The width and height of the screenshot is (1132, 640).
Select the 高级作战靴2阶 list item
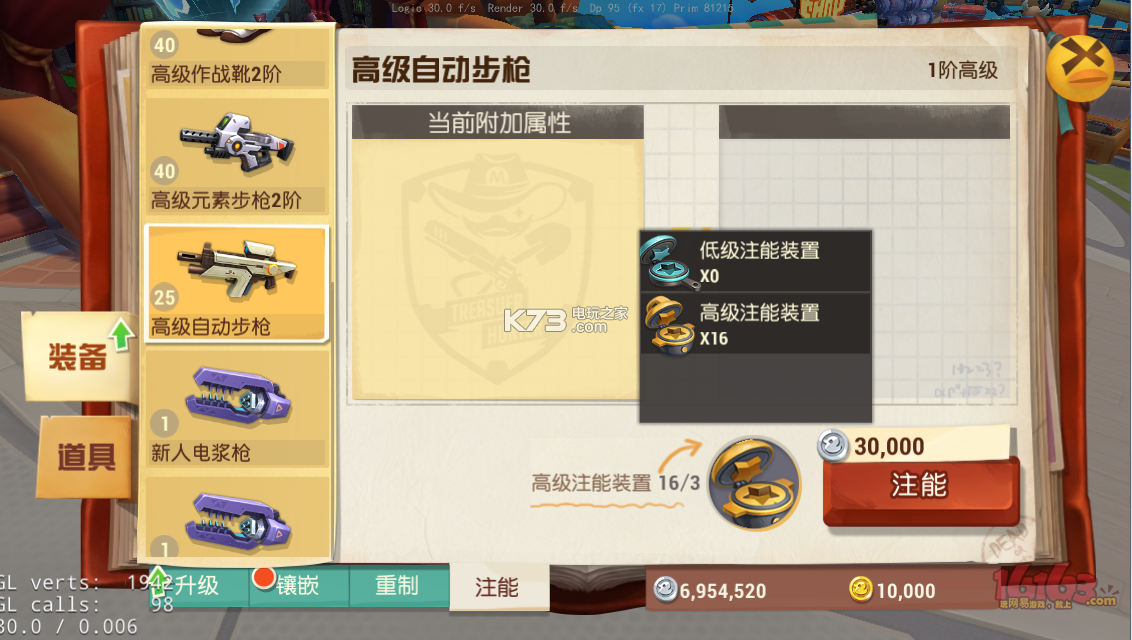tap(237, 58)
